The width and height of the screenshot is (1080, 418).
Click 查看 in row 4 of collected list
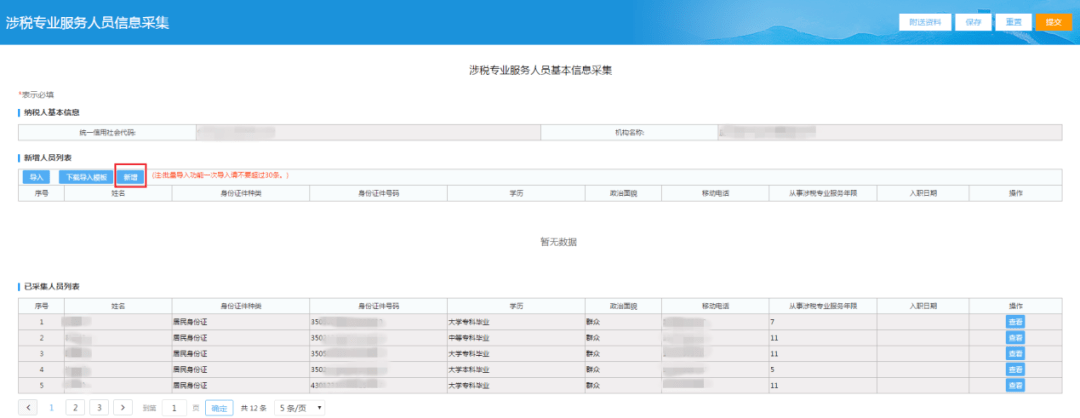[1015, 369]
